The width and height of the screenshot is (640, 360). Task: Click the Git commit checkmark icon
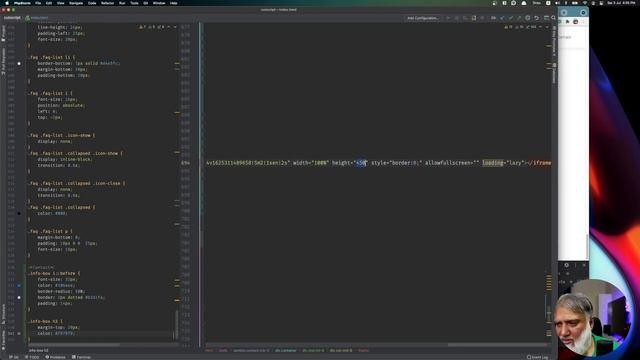pyautogui.click(x=511, y=18)
